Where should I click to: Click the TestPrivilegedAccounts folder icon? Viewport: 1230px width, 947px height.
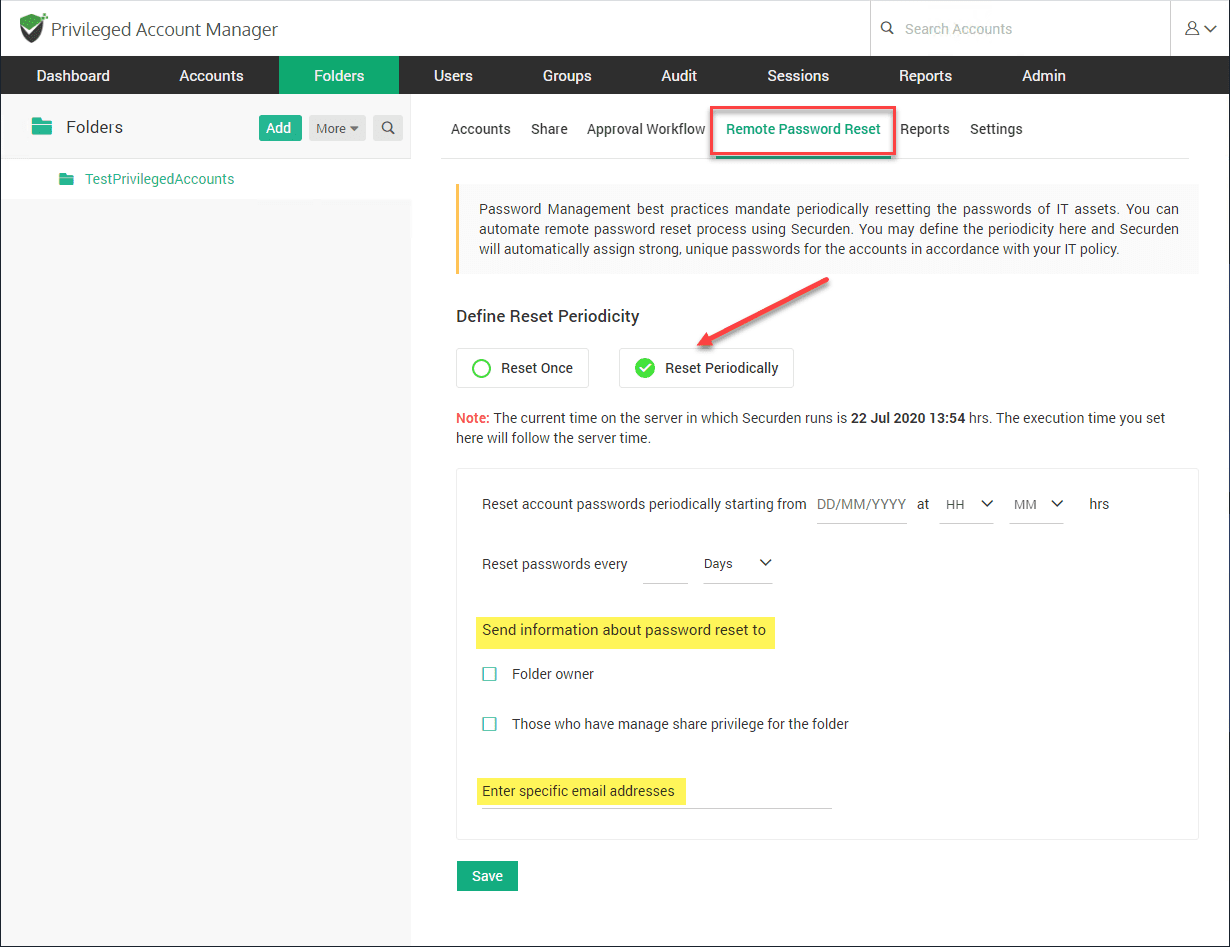[x=66, y=179]
